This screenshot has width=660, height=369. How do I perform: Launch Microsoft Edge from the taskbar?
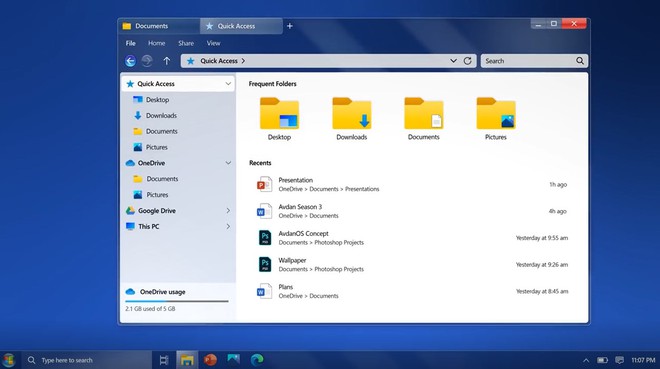tap(257, 360)
